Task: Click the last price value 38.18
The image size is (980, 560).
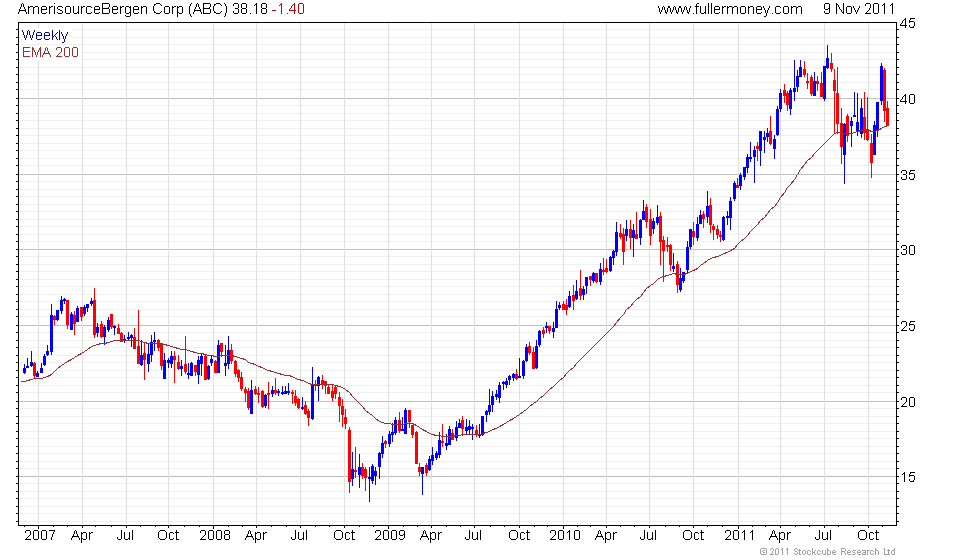Action: (x=249, y=9)
